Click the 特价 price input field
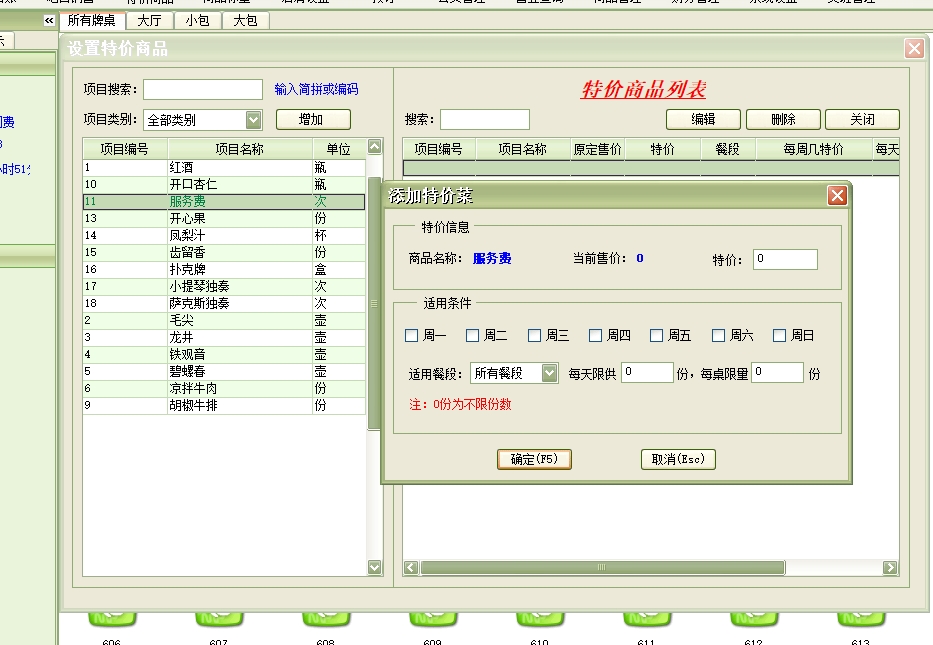Image resolution: width=933 pixels, height=645 pixels. 785,259
